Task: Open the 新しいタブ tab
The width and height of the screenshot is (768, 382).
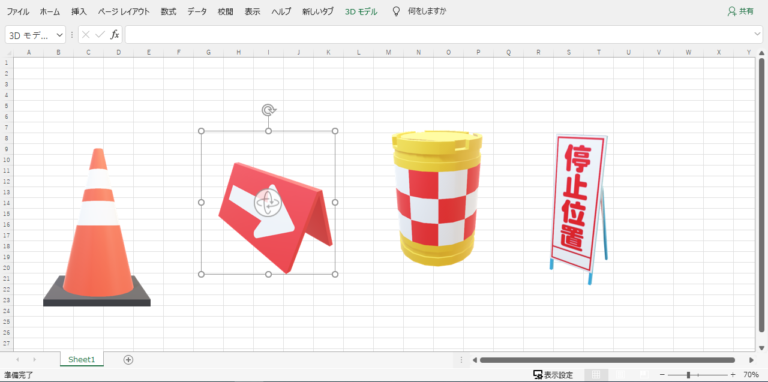Action: click(318, 12)
